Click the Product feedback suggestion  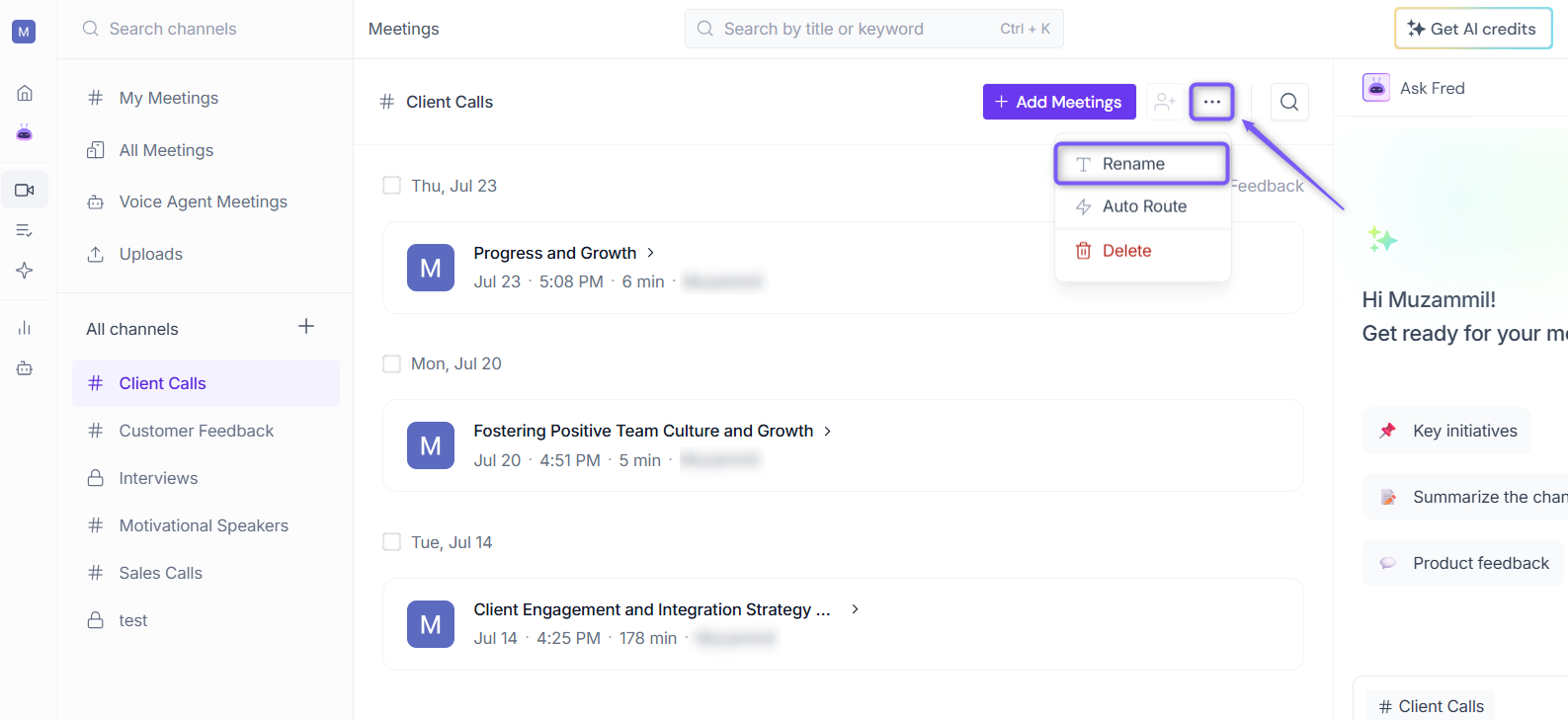pos(1463,563)
